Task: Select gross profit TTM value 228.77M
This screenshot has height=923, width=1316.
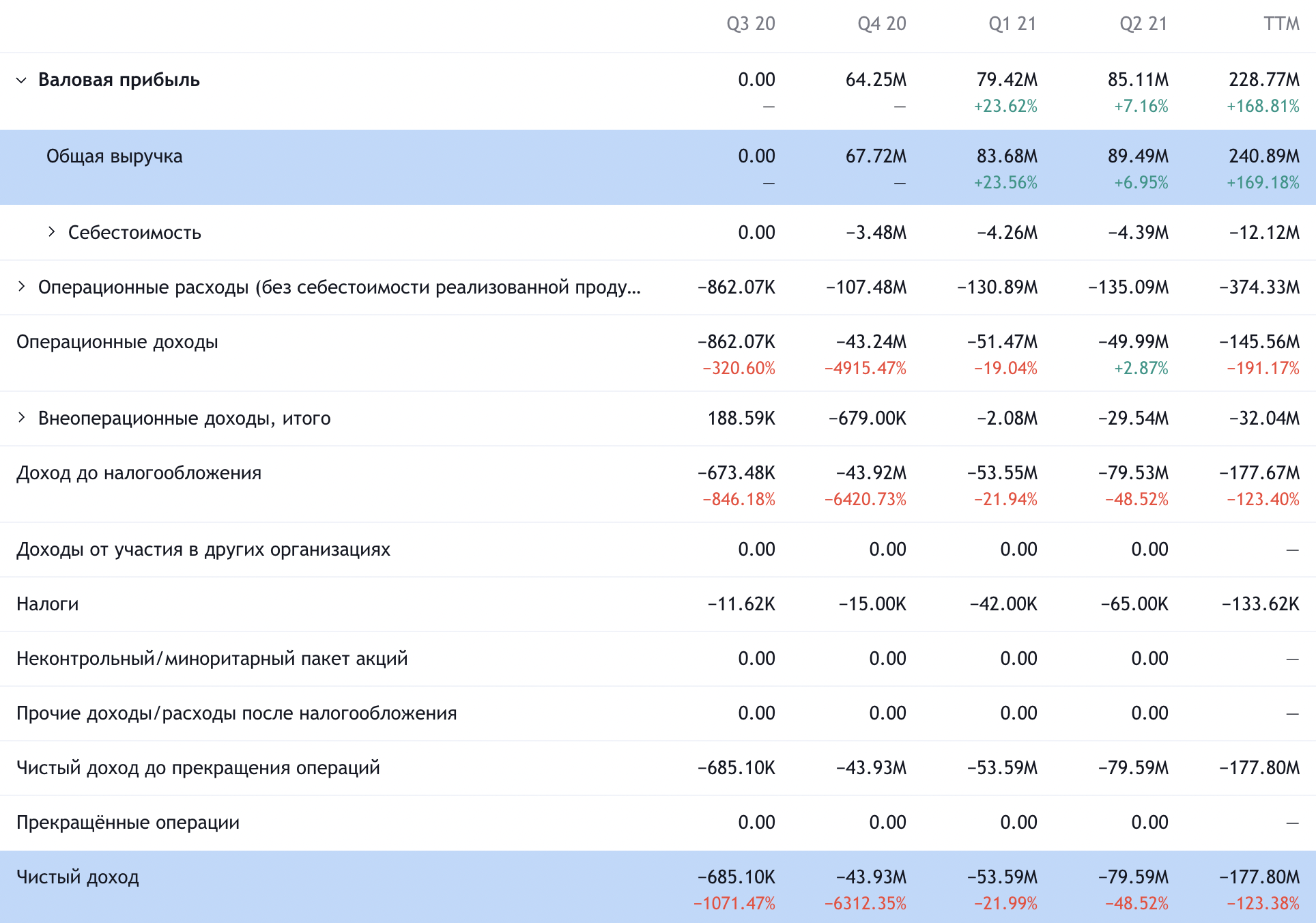Action: pos(1264,80)
